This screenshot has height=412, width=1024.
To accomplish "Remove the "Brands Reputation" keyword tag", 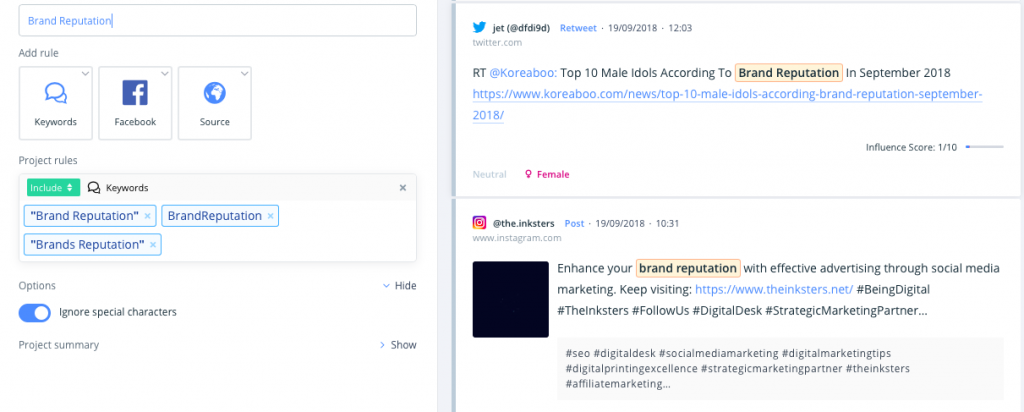I will (x=152, y=245).
